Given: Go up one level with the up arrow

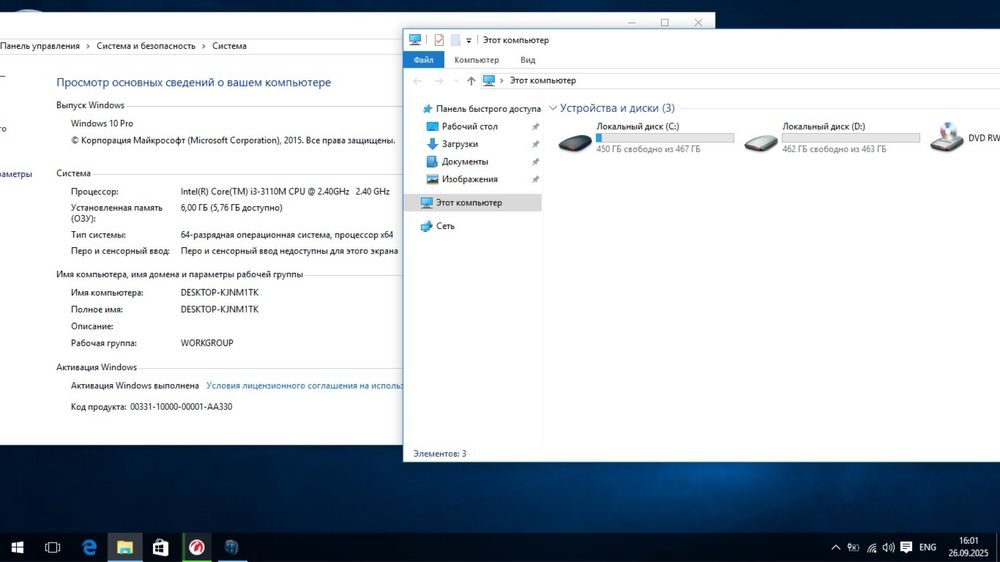Looking at the screenshot, I should [471, 80].
